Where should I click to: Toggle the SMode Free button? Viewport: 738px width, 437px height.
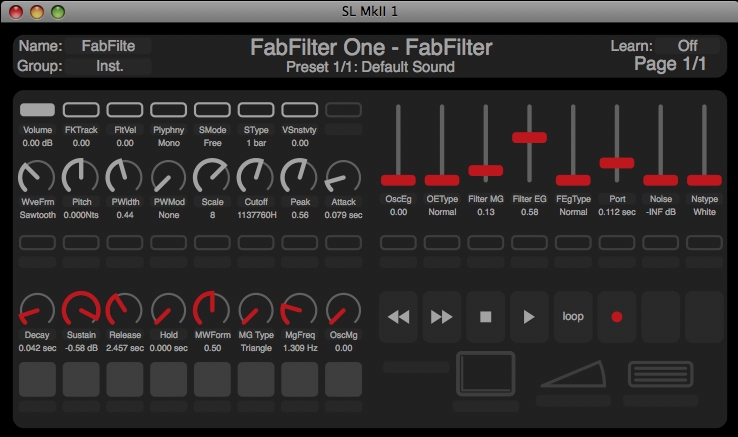click(212, 110)
